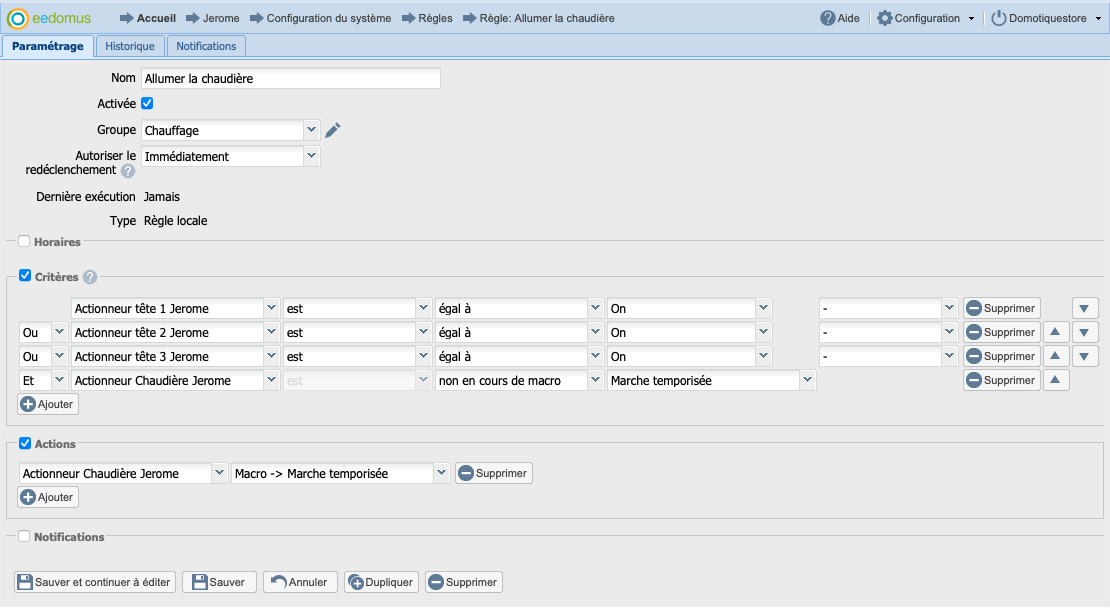Click the Nom text field

290,78
